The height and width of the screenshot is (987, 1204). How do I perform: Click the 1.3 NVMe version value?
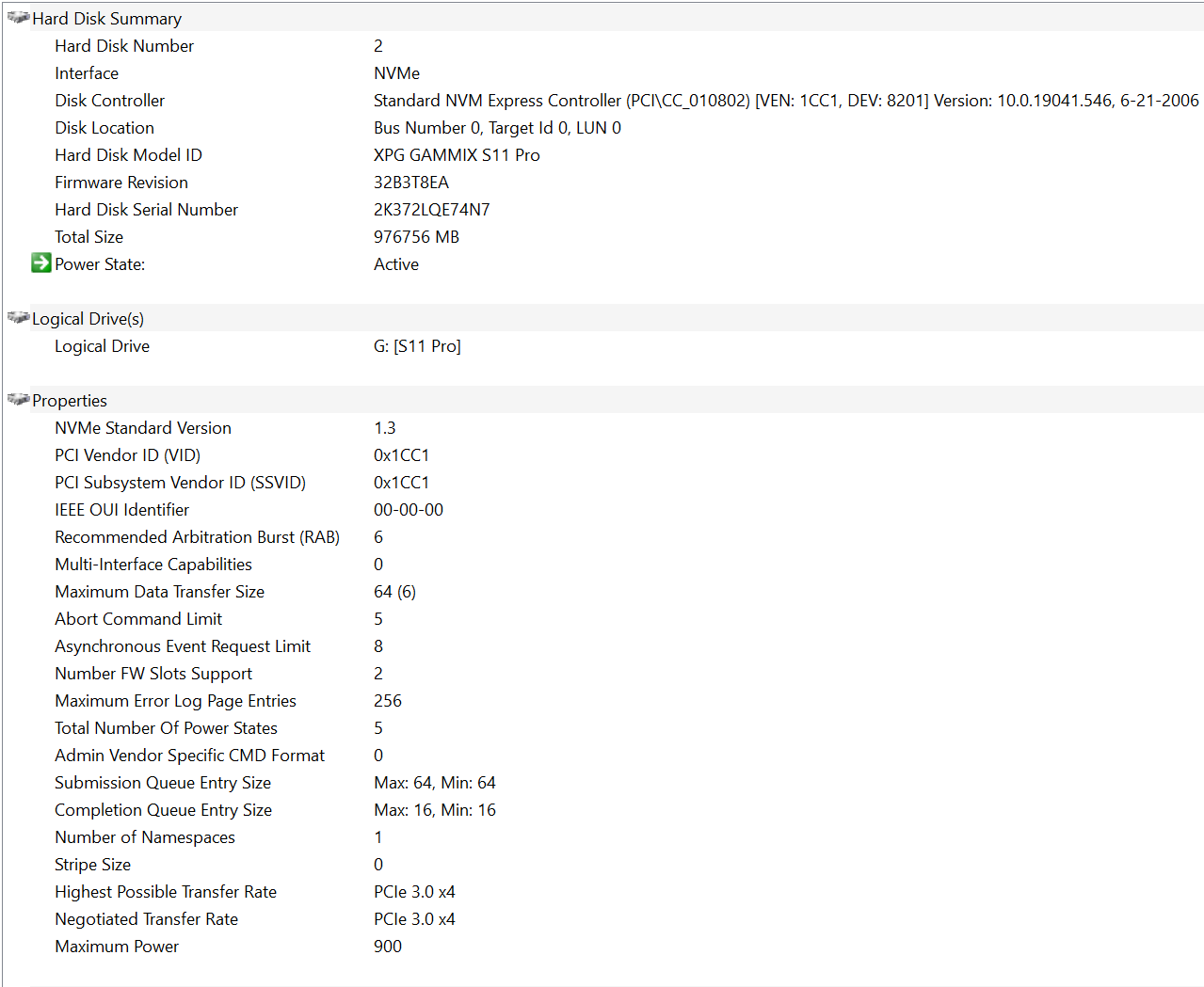(x=385, y=428)
